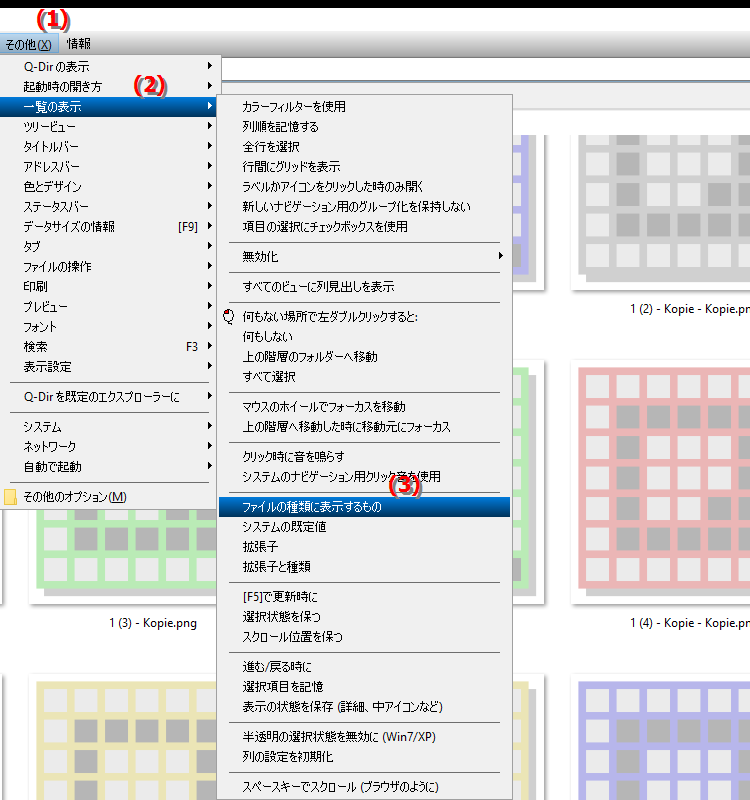Expand the 無効化 submenu
Viewport: 750px width, 800px height.
364,257
